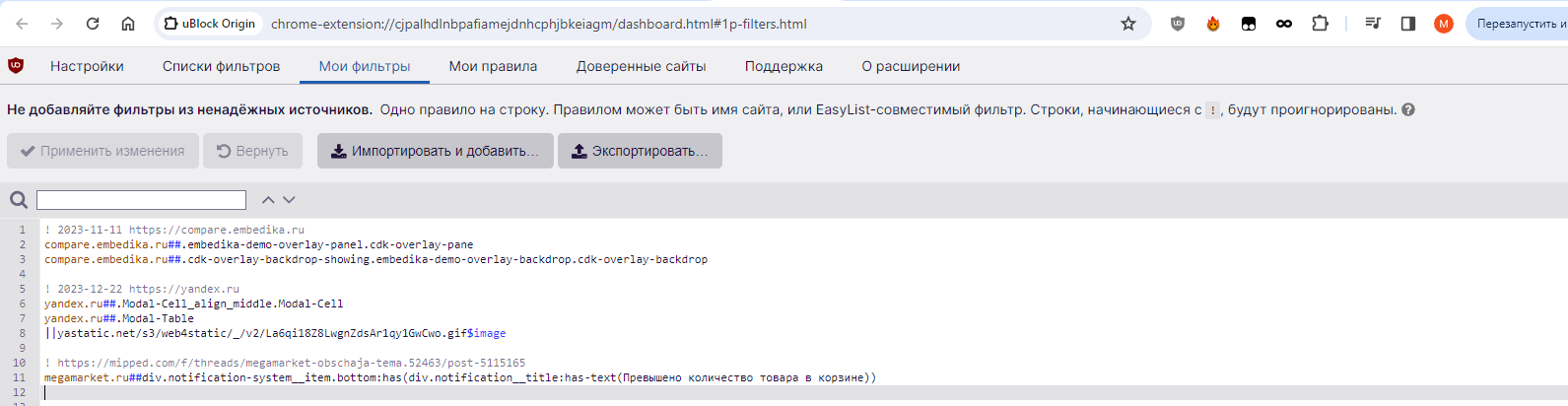This screenshot has height=406, width=1568.
Task: Click the yastatic.net gif image filter
Action: coord(275,333)
